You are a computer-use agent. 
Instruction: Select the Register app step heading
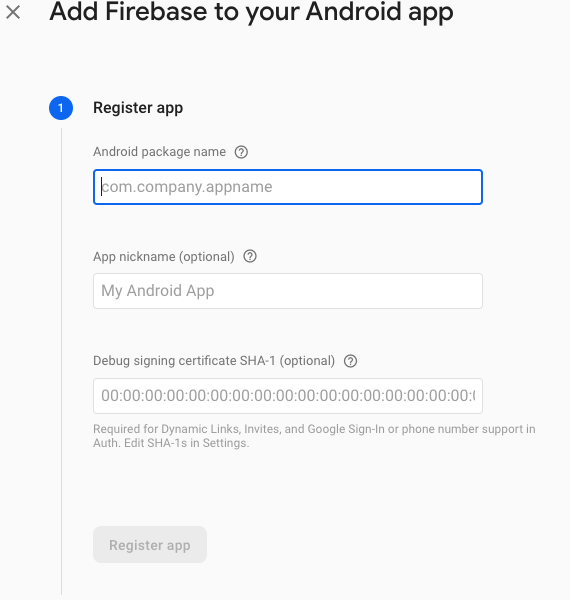click(138, 108)
